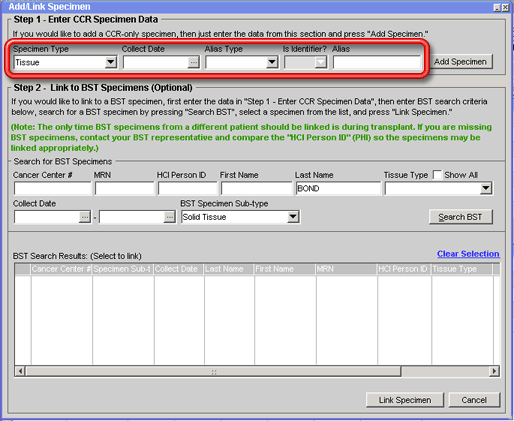The height and width of the screenshot is (421, 514).
Task: Open the BST search Collect Date end picker
Action: click(169, 217)
